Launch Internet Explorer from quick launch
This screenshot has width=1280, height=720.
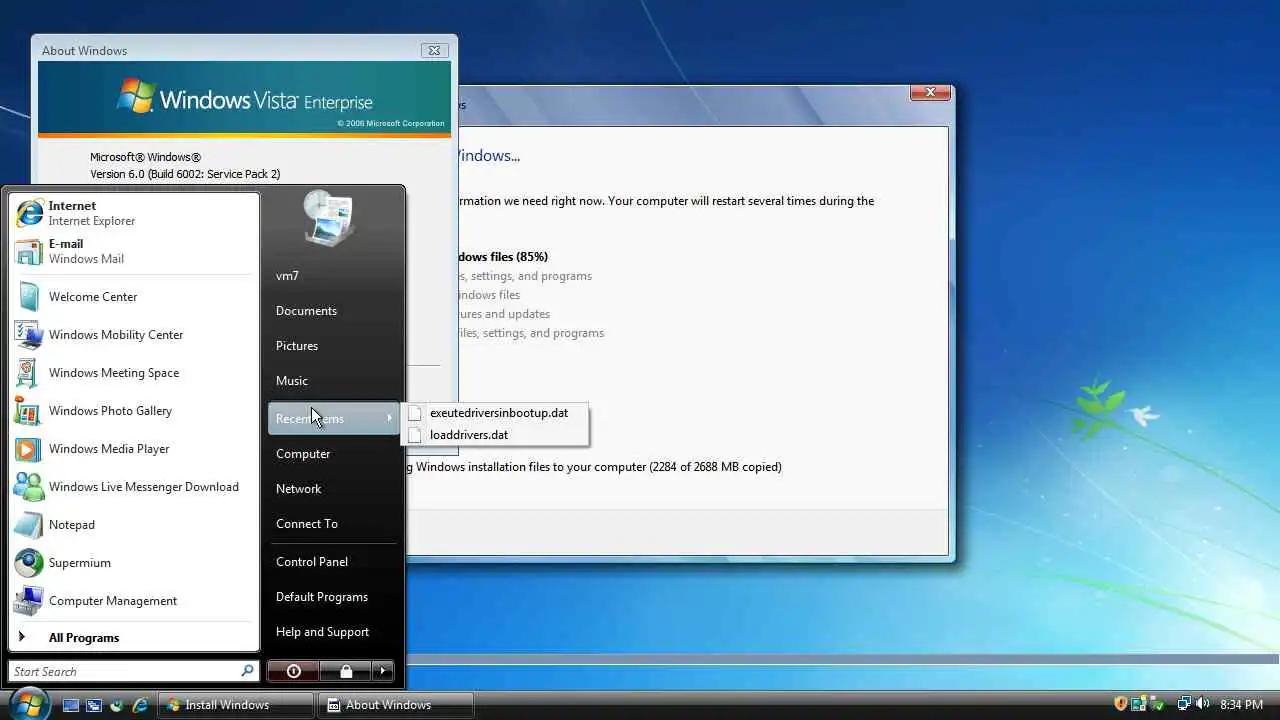(140, 705)
